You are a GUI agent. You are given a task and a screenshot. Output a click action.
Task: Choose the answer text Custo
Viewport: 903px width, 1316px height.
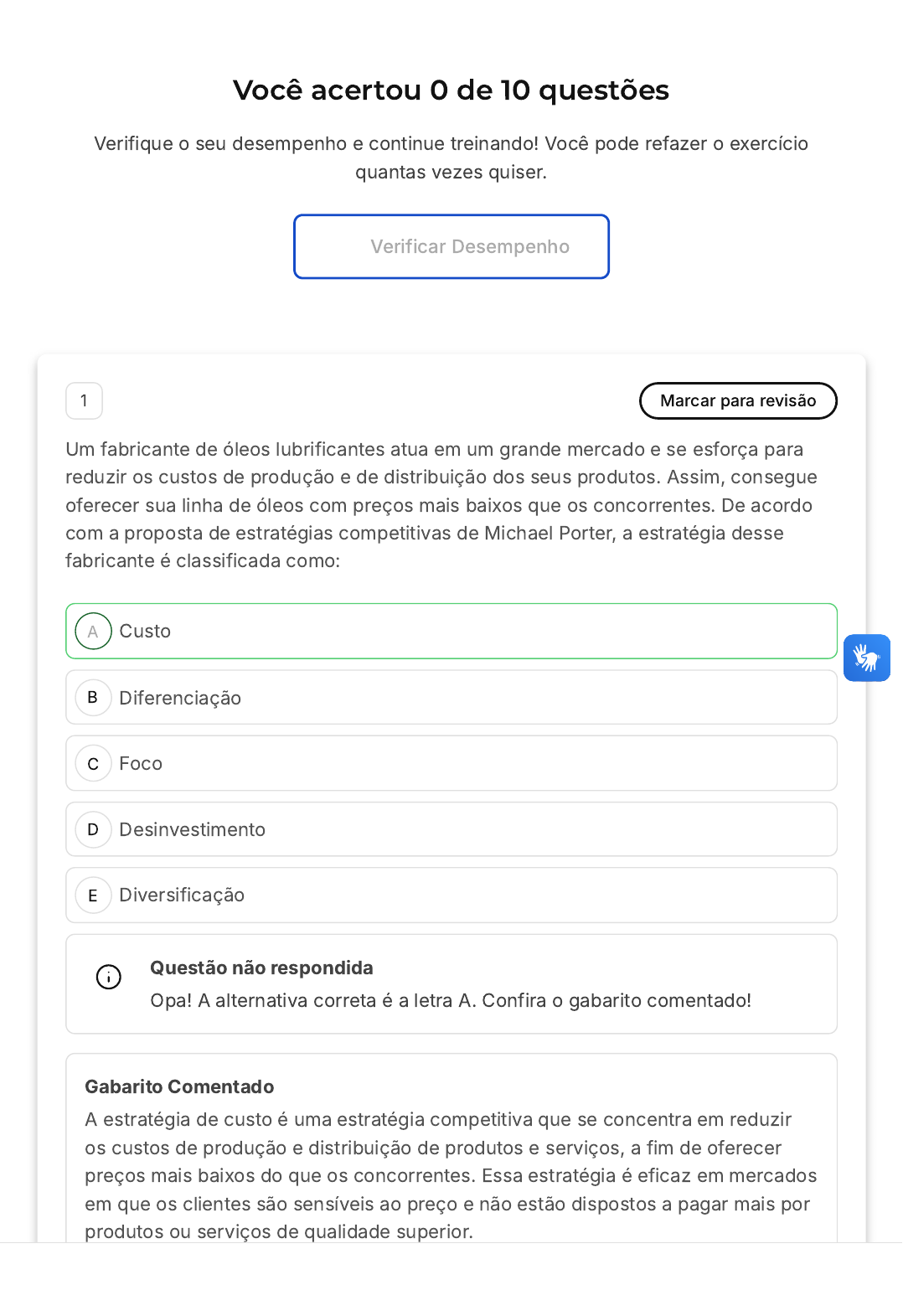[x=145, y=632]
